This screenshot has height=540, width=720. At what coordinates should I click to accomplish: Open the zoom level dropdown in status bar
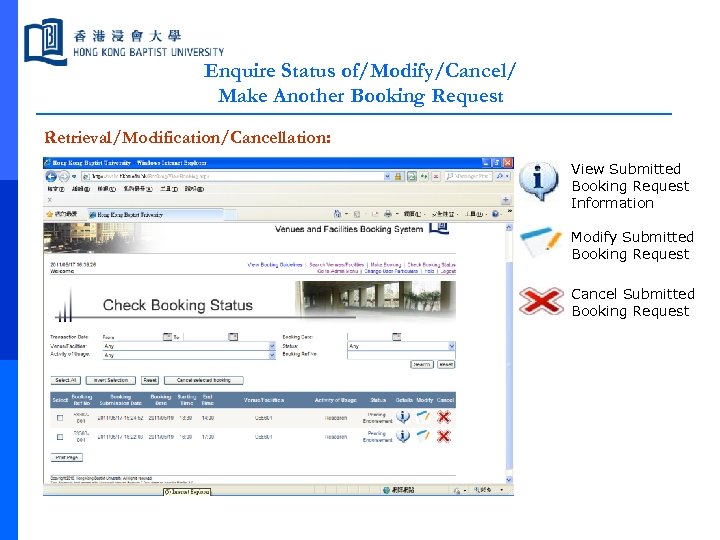point(501,490)
